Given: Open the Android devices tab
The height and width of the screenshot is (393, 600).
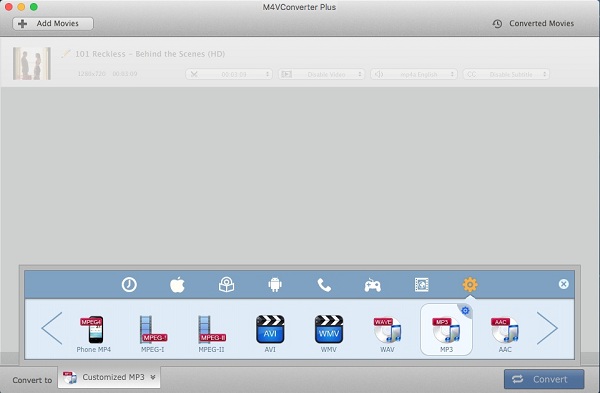Looking at the screenshot, I should (275, 285).
